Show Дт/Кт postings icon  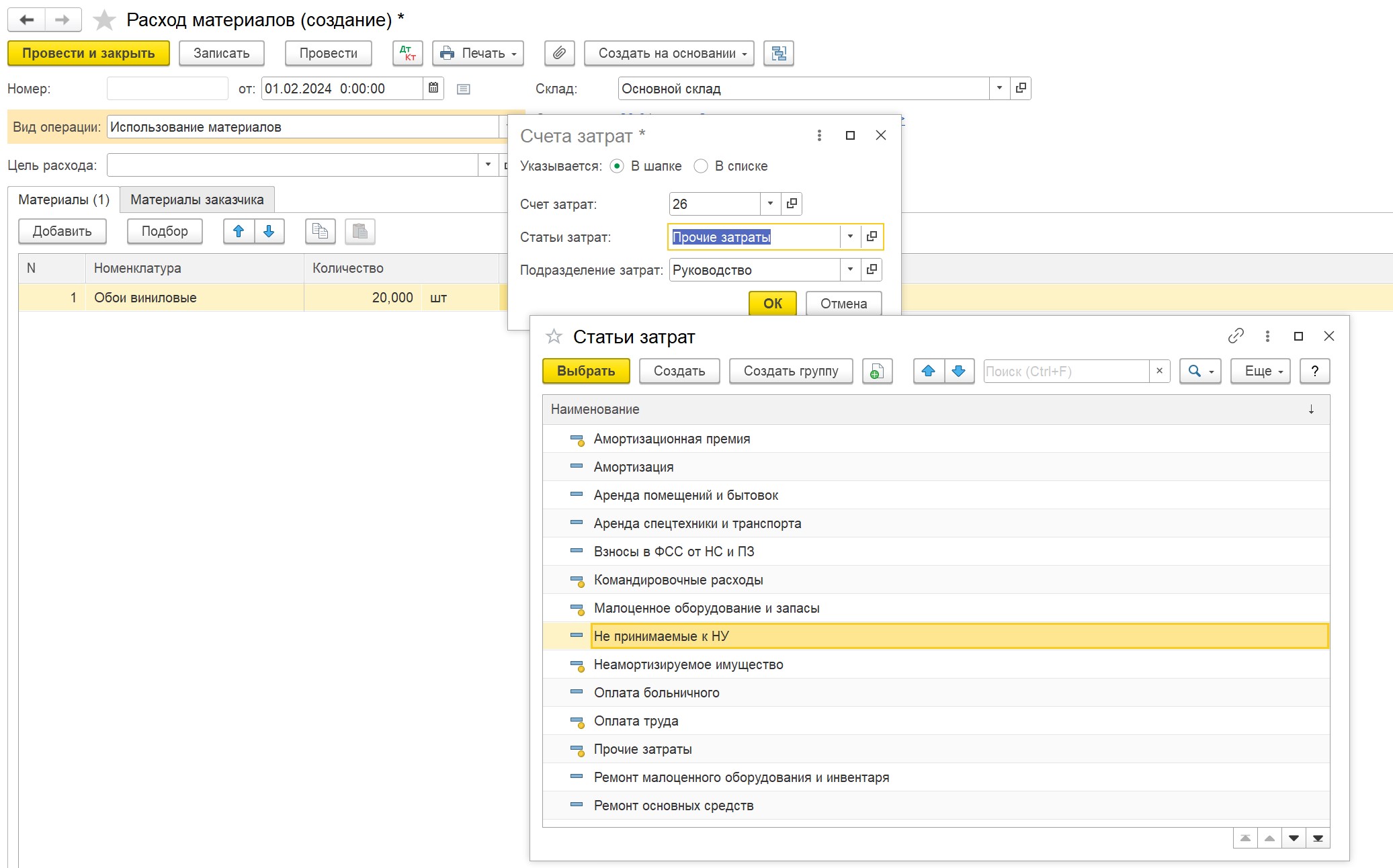pos(408,53)
